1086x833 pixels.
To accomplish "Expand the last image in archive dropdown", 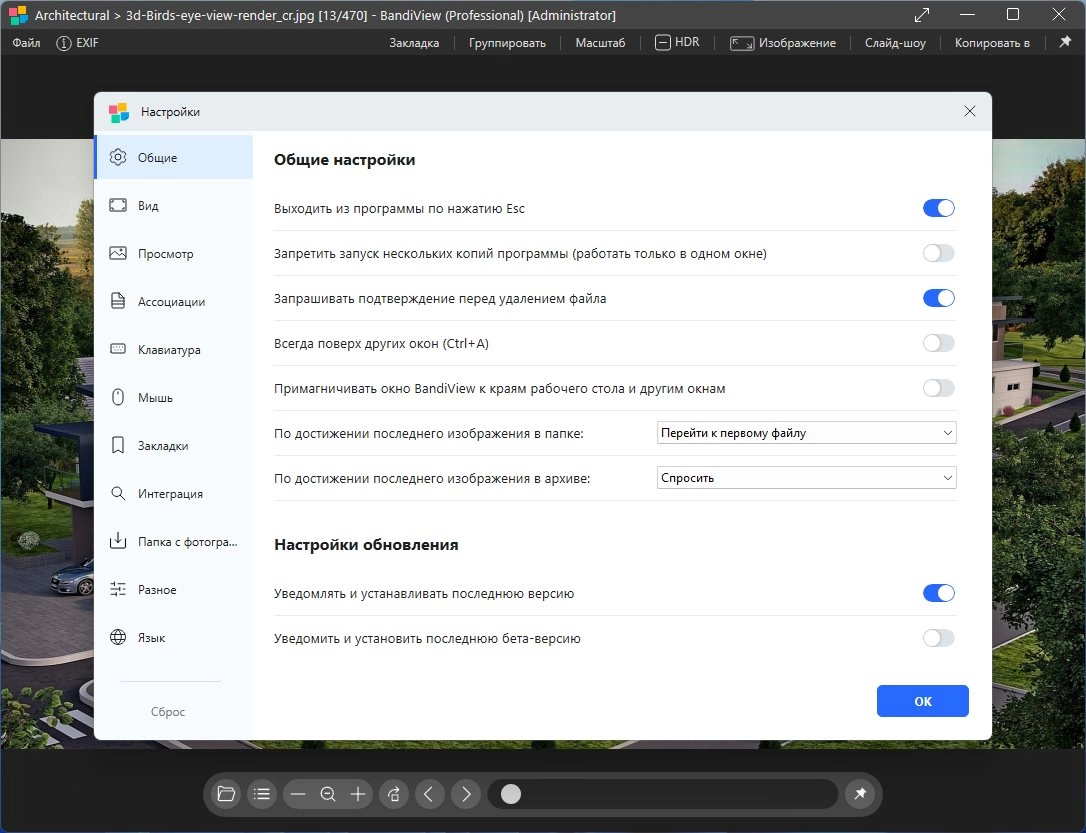I will (806, 478).
